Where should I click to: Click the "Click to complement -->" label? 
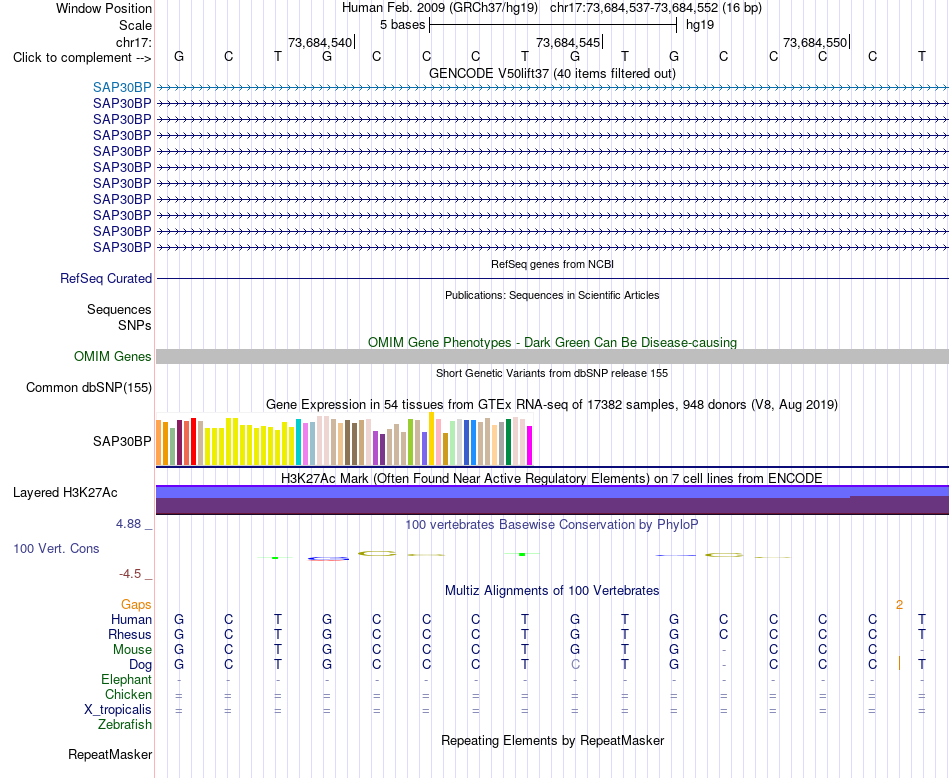pos(82,58)
